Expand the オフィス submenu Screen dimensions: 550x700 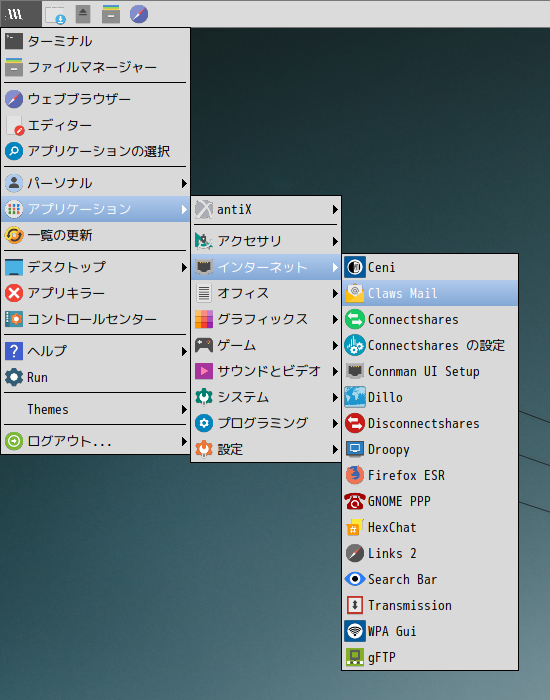(266, 293)
